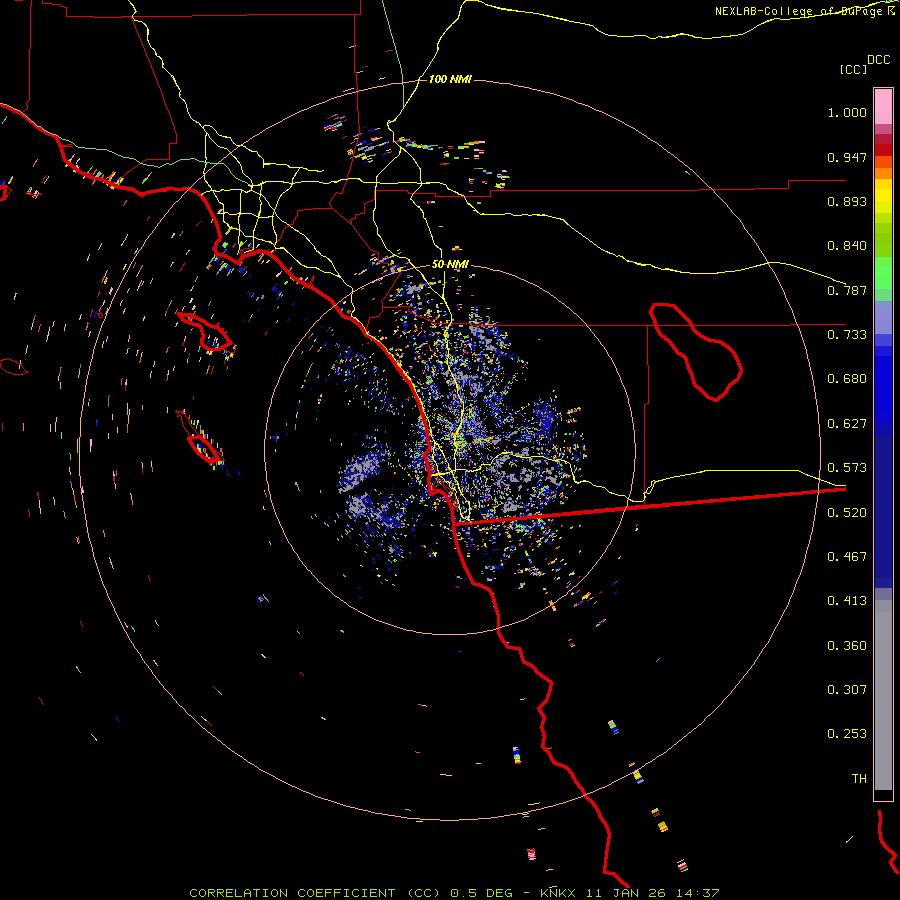Pick the lavender swatch on the color bar

[x=883, y=317]
